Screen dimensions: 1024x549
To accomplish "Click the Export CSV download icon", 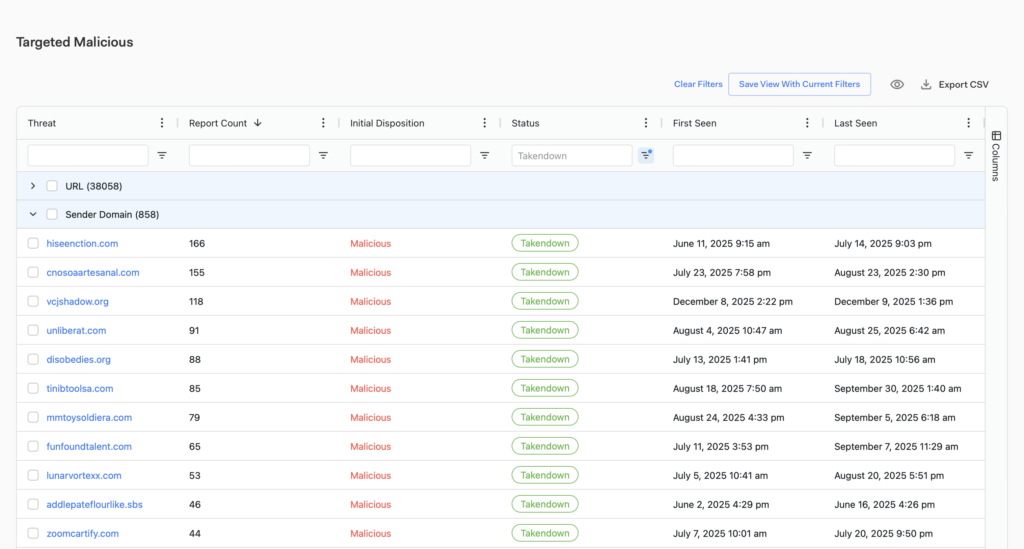I will [x=926, y=84].
